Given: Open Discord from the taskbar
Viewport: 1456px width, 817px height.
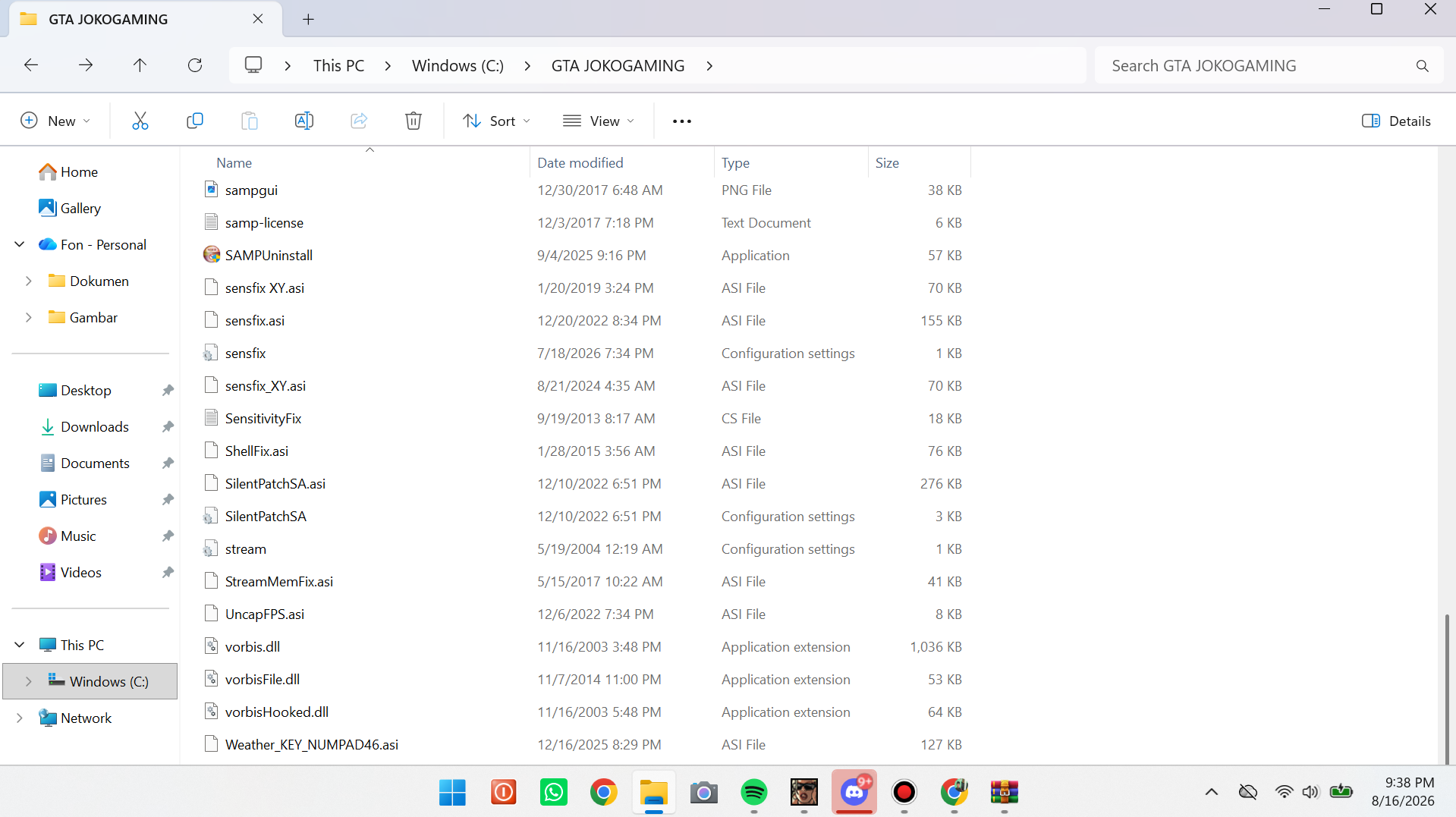Looking at the screenshot, I should pos(854,793).
